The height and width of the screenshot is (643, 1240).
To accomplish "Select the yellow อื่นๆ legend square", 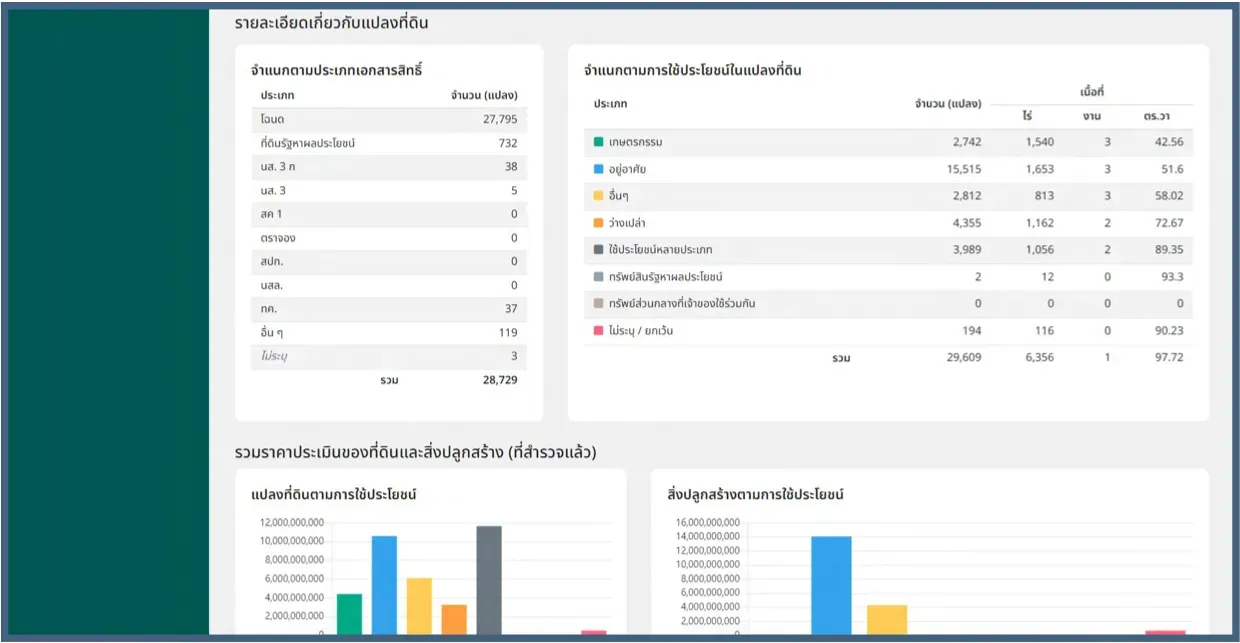I will pos(598,196).
